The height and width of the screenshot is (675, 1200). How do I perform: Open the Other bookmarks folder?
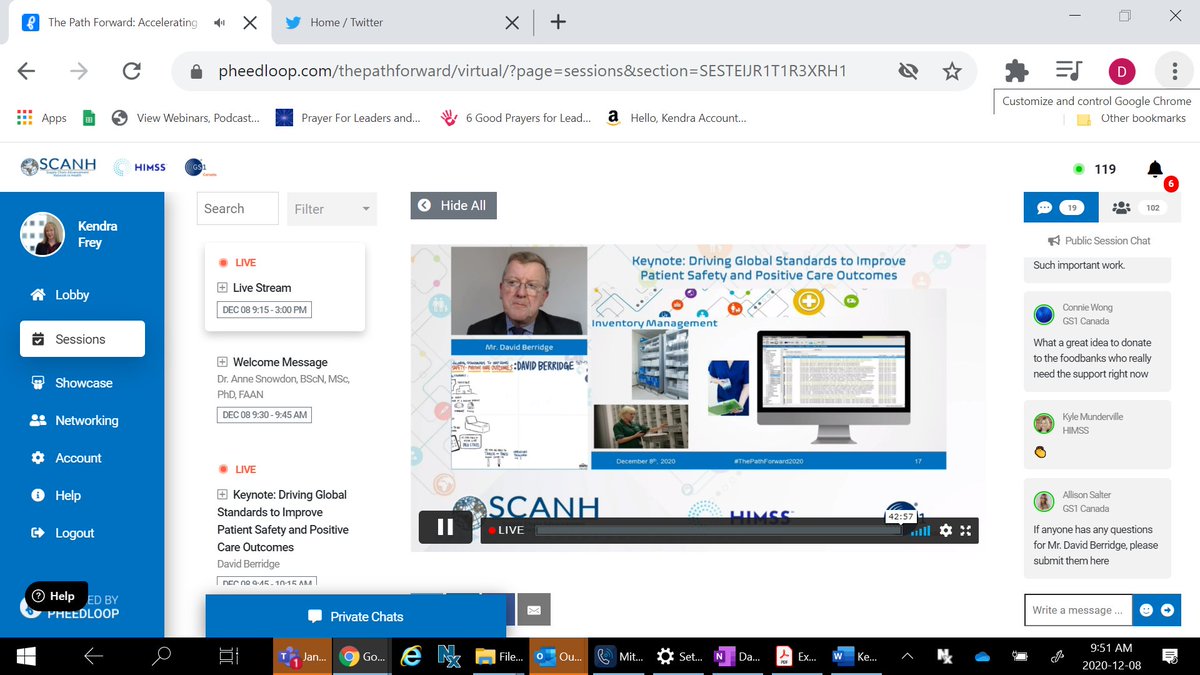point(1131,118)
